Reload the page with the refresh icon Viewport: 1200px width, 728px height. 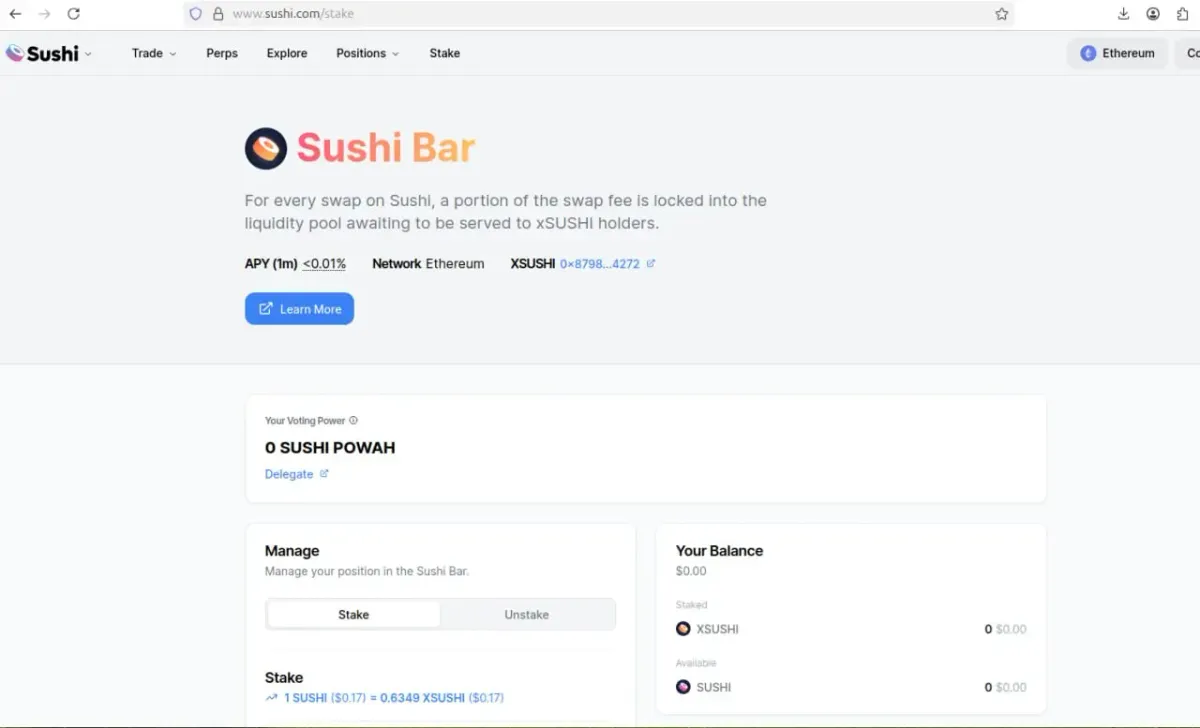coord(73,14)
